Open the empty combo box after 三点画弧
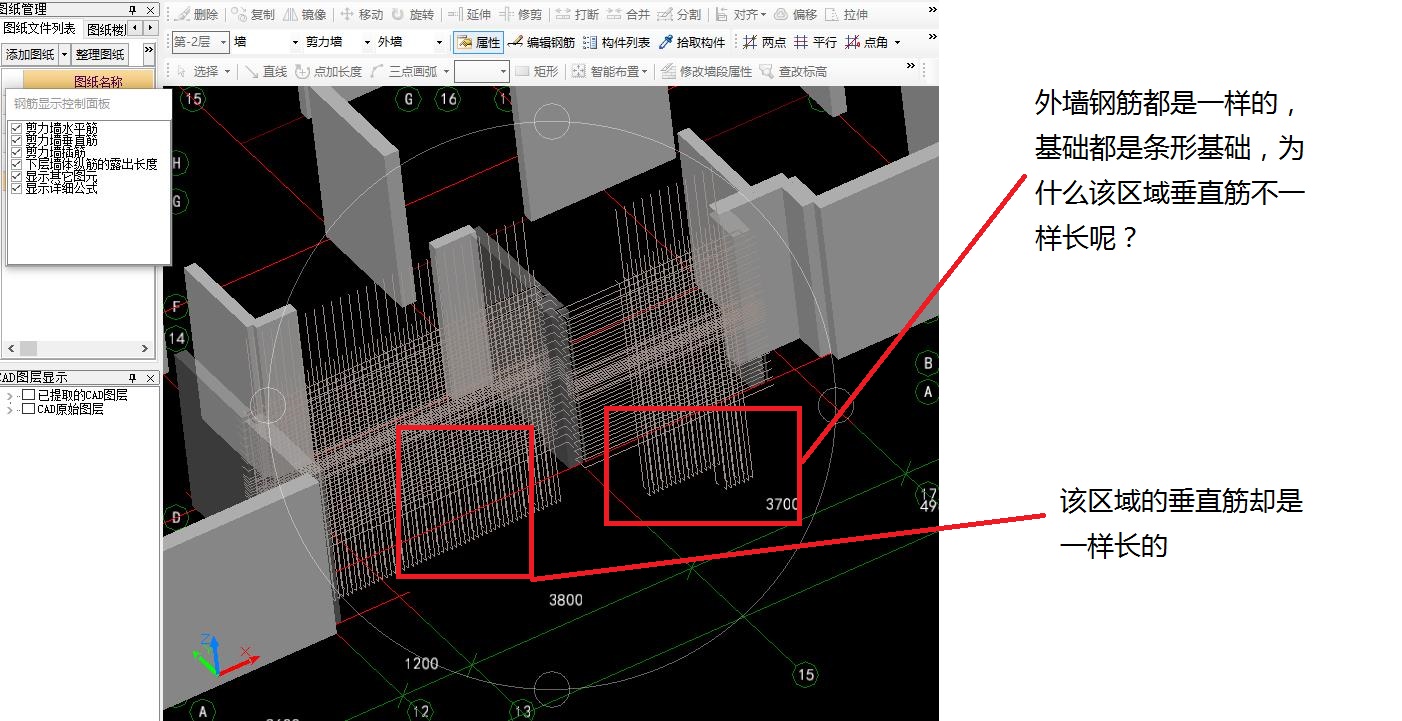 point(482,71)
